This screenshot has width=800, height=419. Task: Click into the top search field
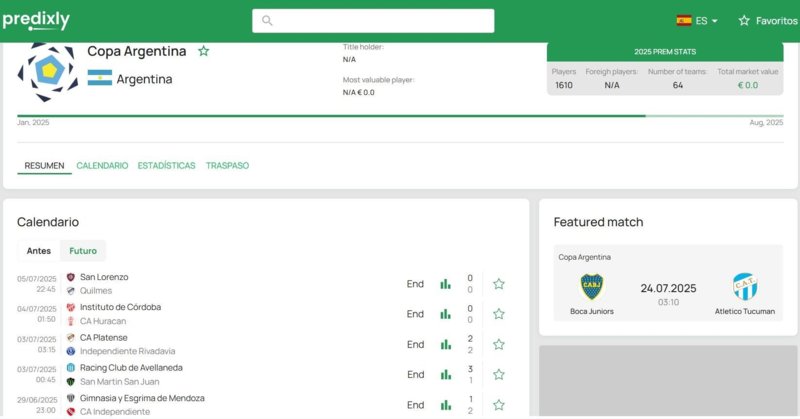pyautogui.click(x=373, y=21)
